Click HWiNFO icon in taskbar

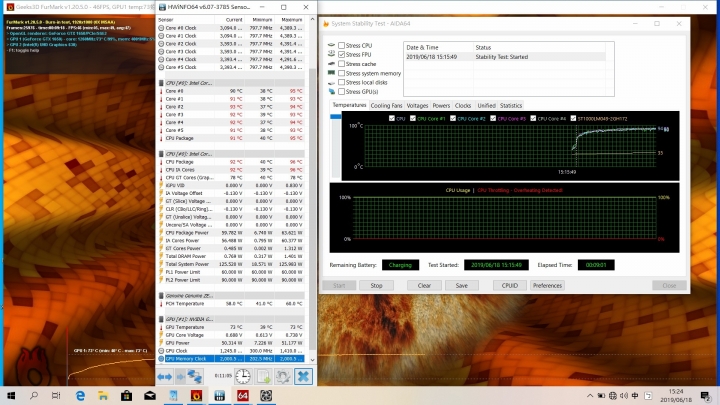click(219, 395)
